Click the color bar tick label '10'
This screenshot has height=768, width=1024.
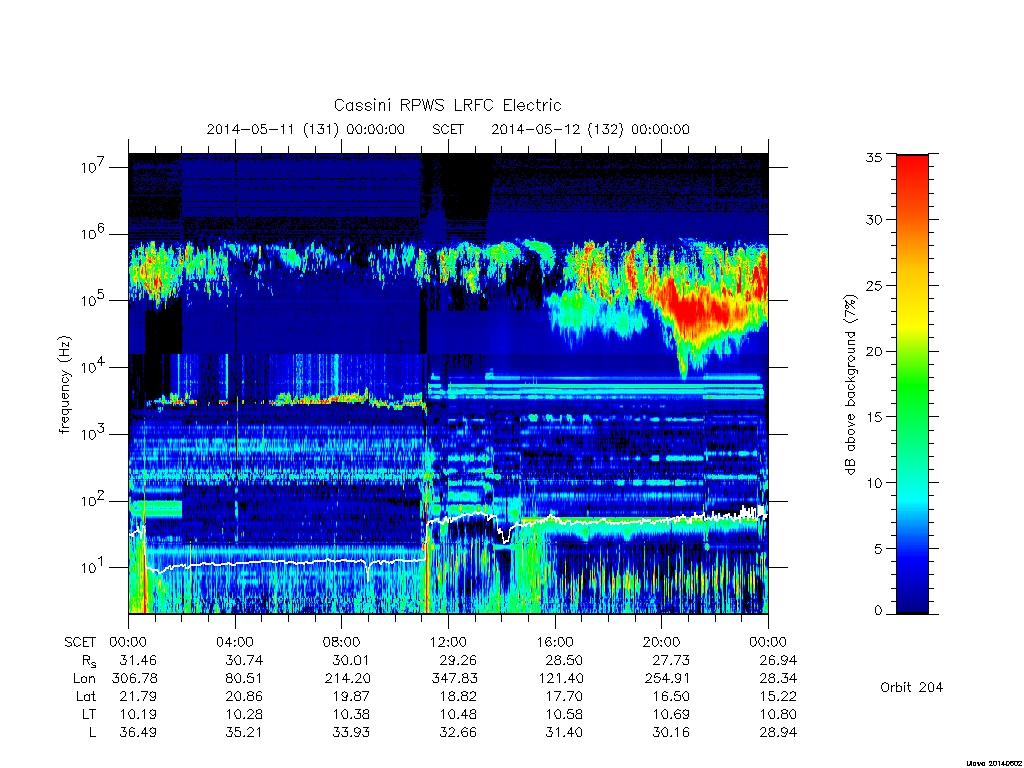click(x=873, y=483)
